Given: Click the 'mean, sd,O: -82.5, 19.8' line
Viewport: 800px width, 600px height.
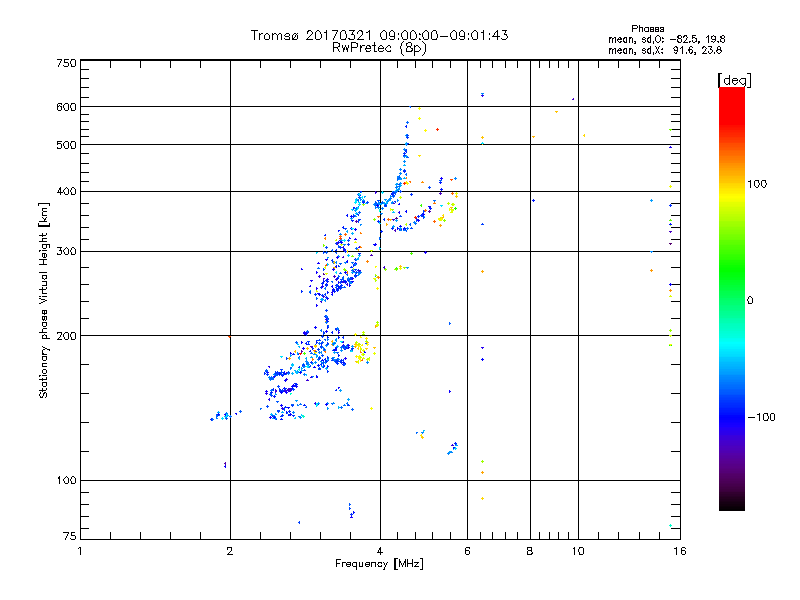Looking at the screenshot, I should click(x=666, y=39).
